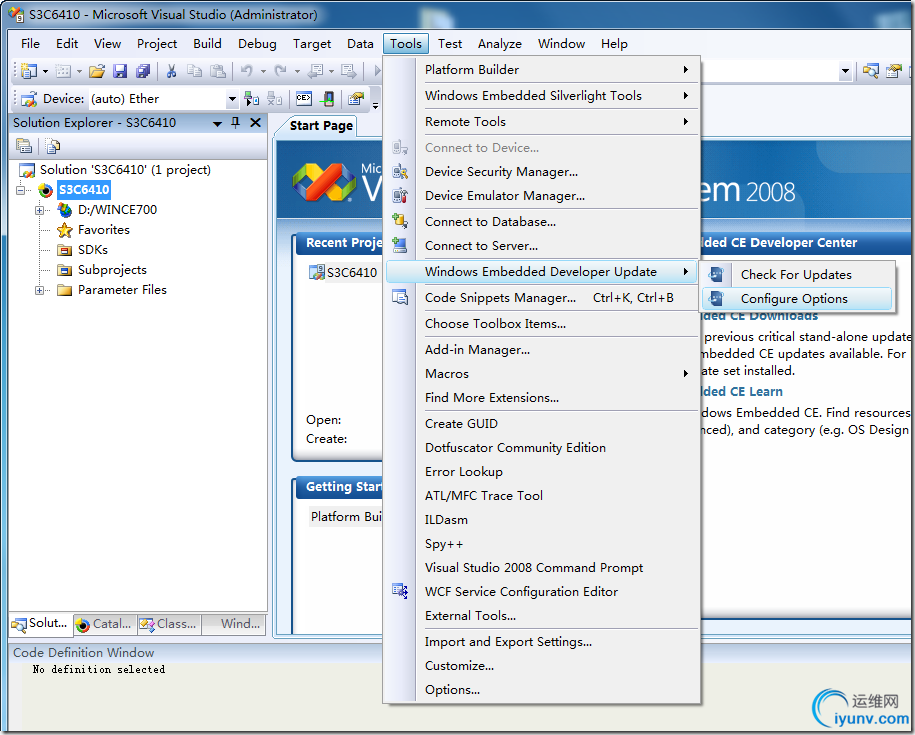Click Options at bottom of Tools menu
This screenshot has height=735, width=915.
coord(542,690)
